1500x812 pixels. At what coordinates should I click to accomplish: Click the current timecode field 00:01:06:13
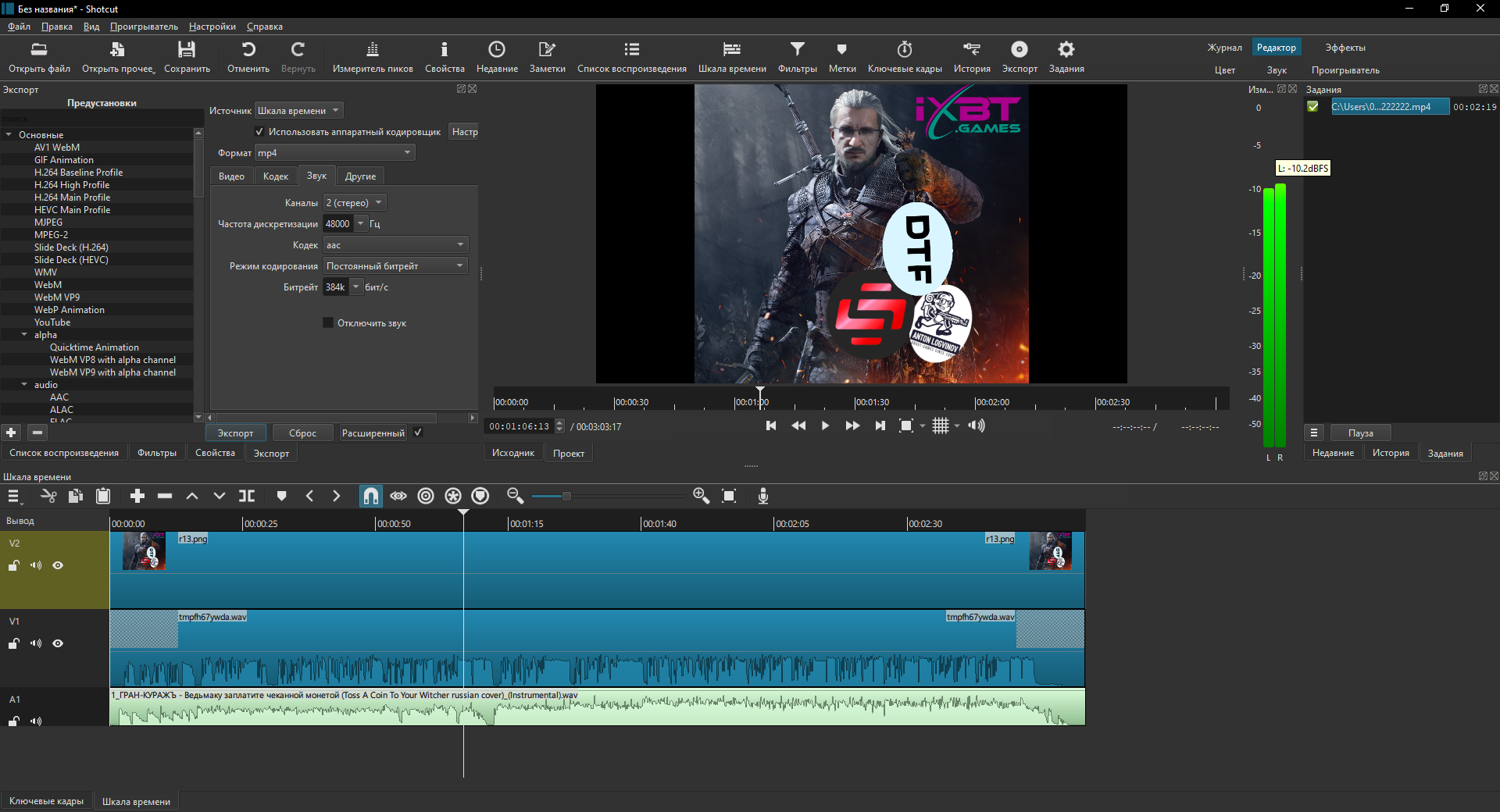coord(520,426)
